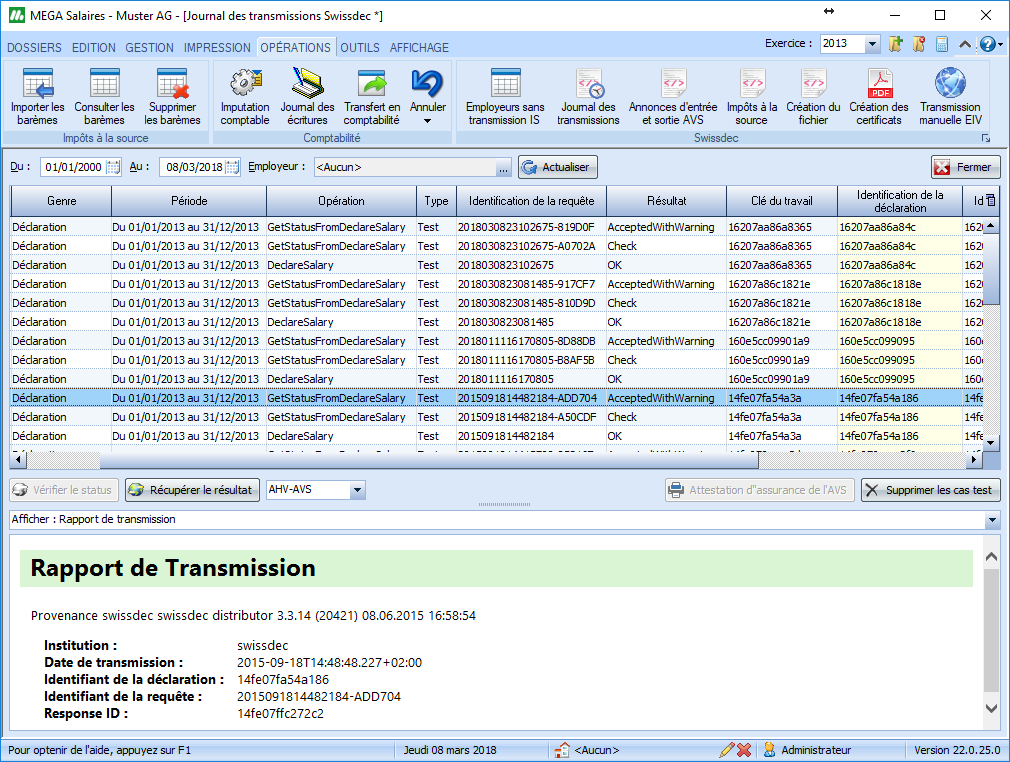Click red X icon in status bar
The height and width of the screenshot is (762, 1010).
pyautogui.click(x=745, y=750)
